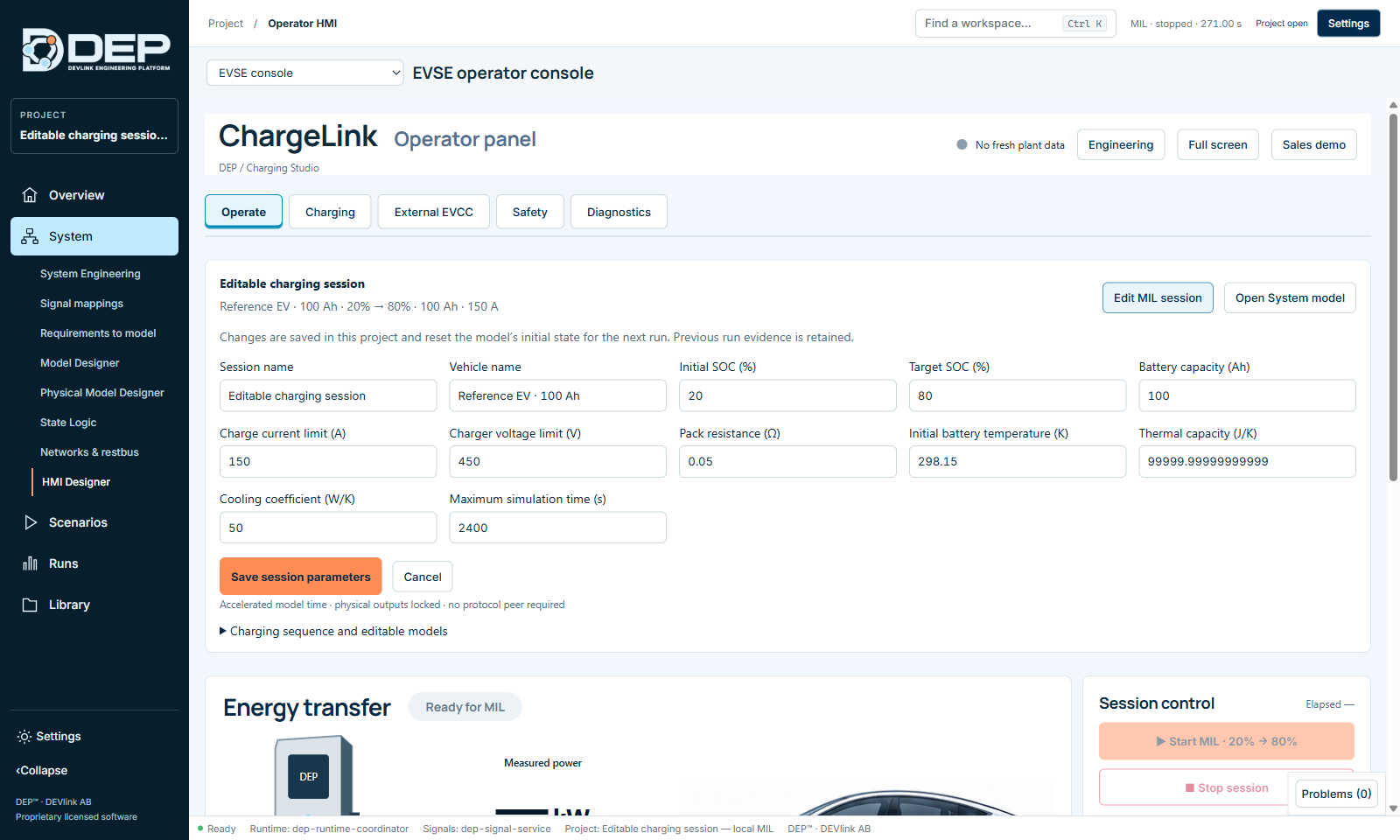Open Overview via its home icon
Image resolution: width=1400 pixels, height=840 pixels.
tap(30, 195)
